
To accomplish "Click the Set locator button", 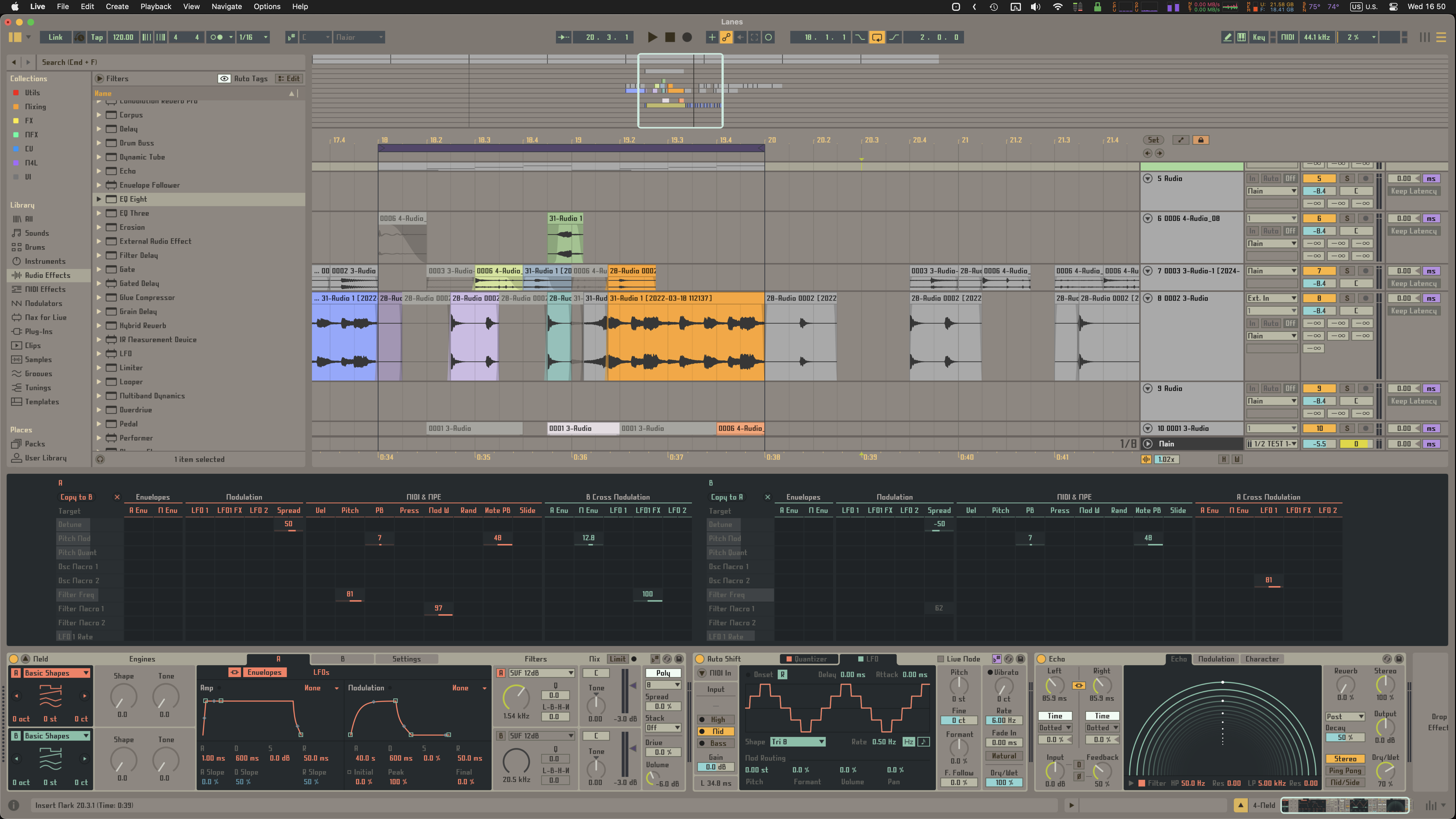I will pyautogui.click(x=1154, y=140).
